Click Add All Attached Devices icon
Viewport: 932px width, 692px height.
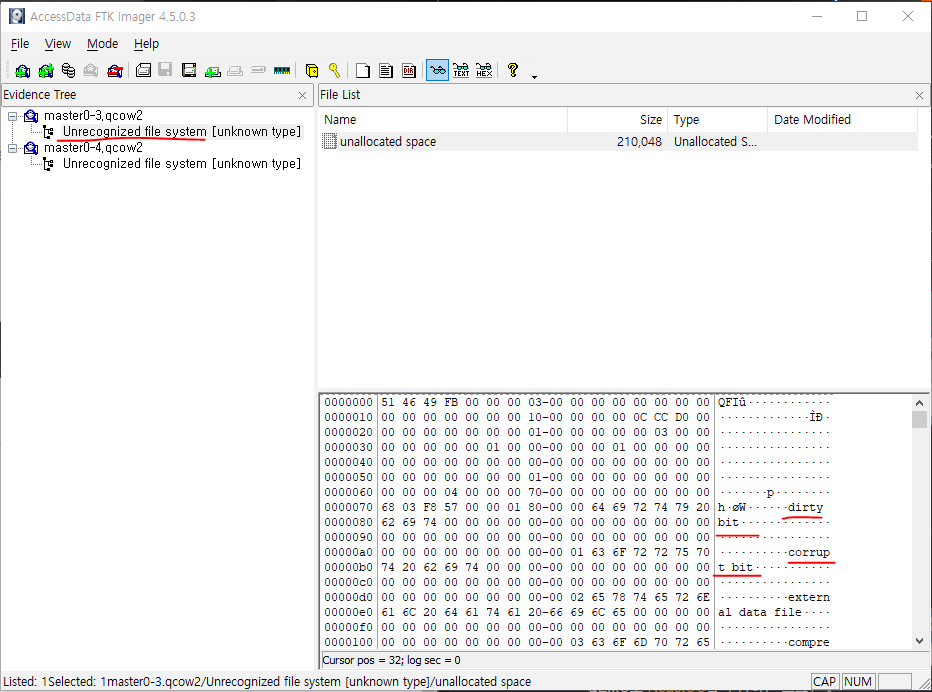pyautogui.click(x=46, y=71)
